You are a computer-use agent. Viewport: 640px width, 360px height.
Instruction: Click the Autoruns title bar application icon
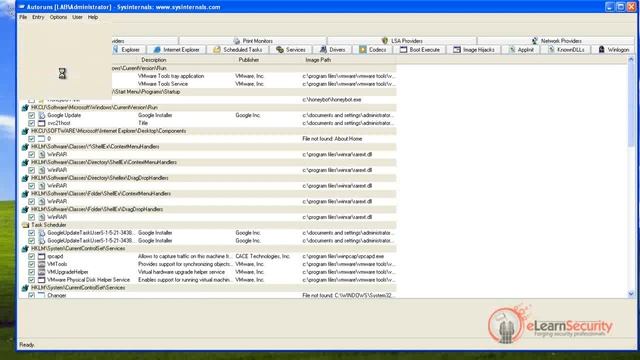click(22, 7)
